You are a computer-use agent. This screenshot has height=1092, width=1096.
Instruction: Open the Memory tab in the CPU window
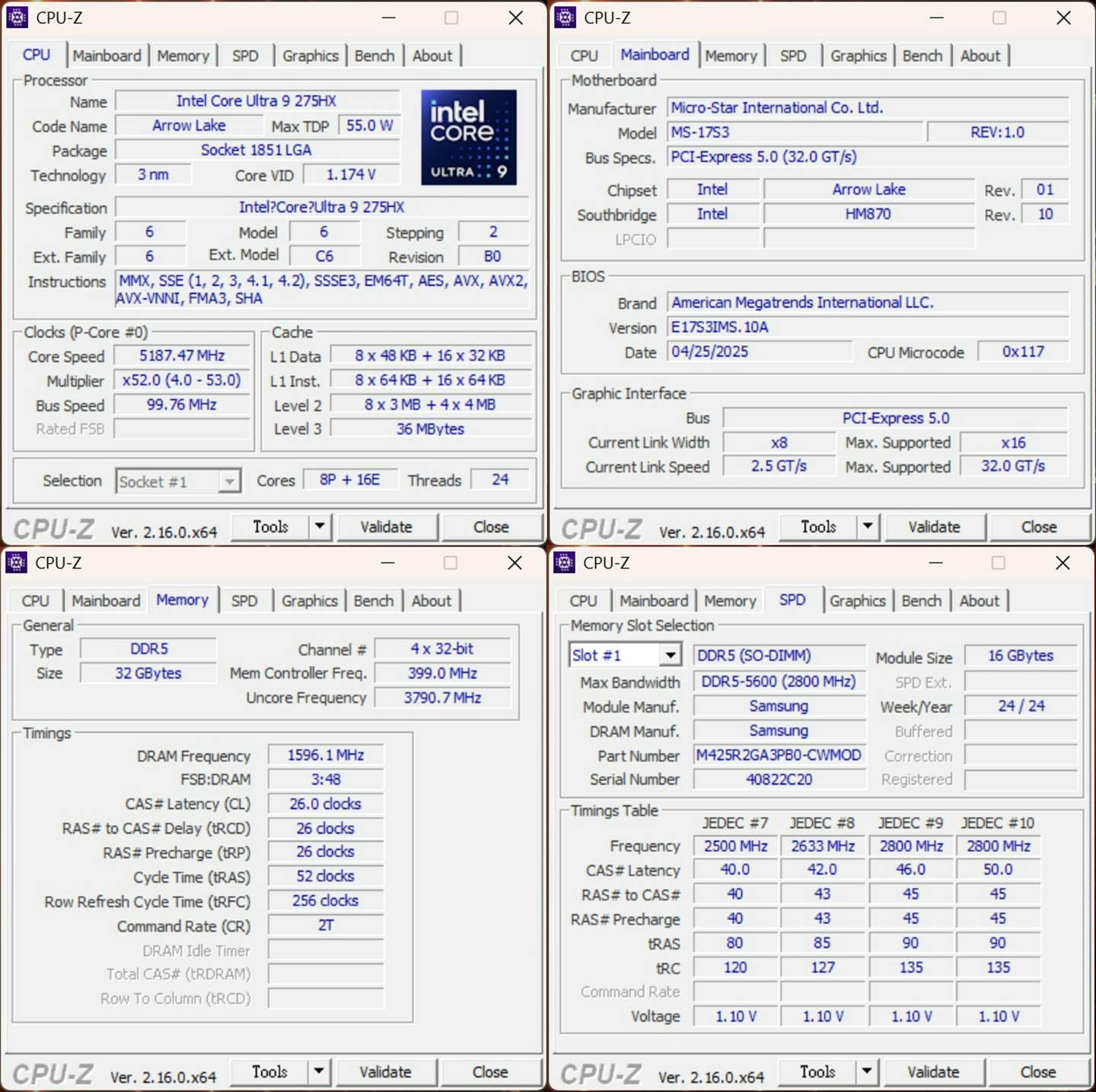tap(183, 56)
